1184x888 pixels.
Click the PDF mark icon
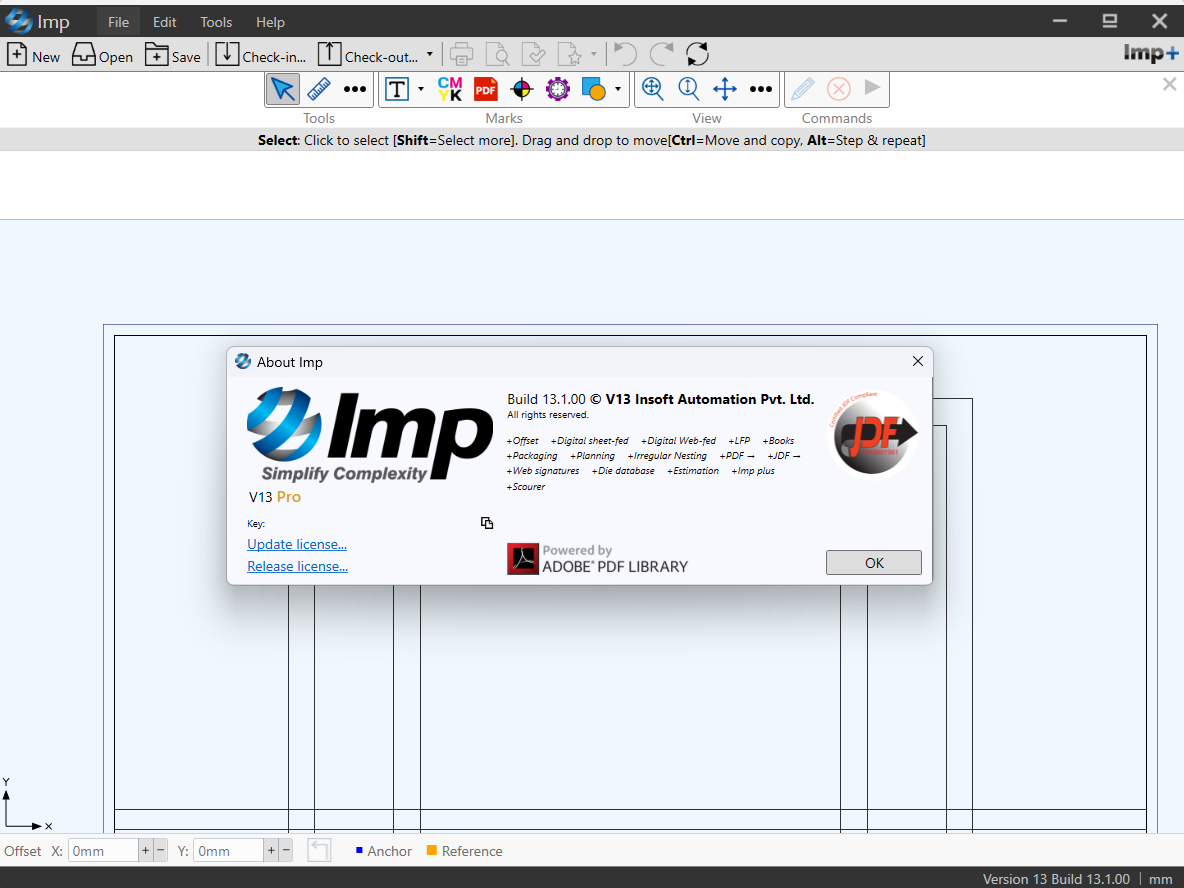point(486,89)
